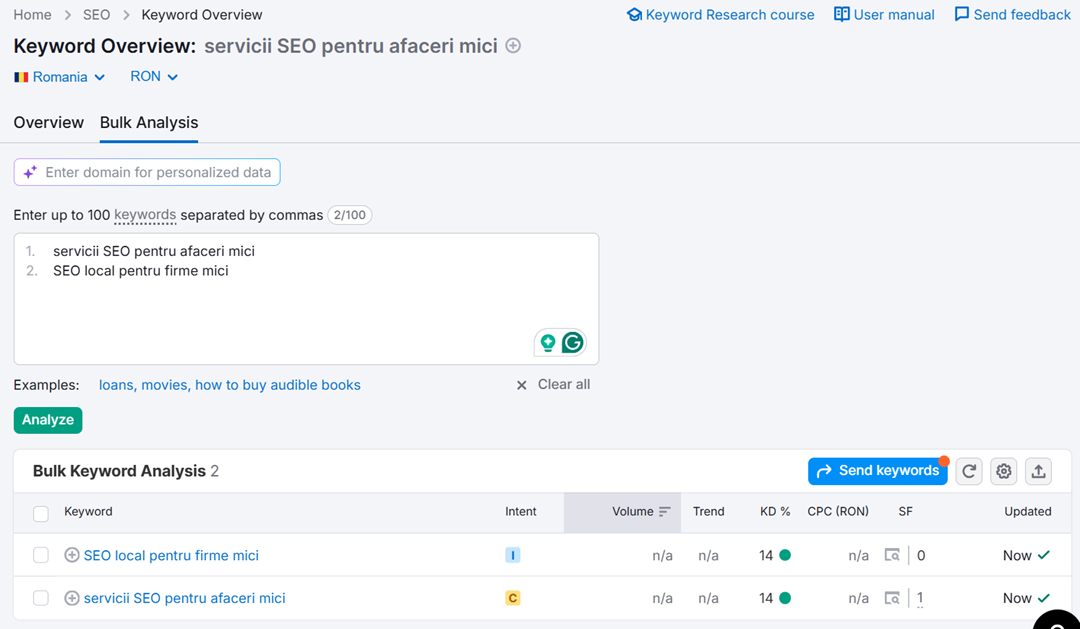Click plus icon next to keyword title

click(513, 46)
